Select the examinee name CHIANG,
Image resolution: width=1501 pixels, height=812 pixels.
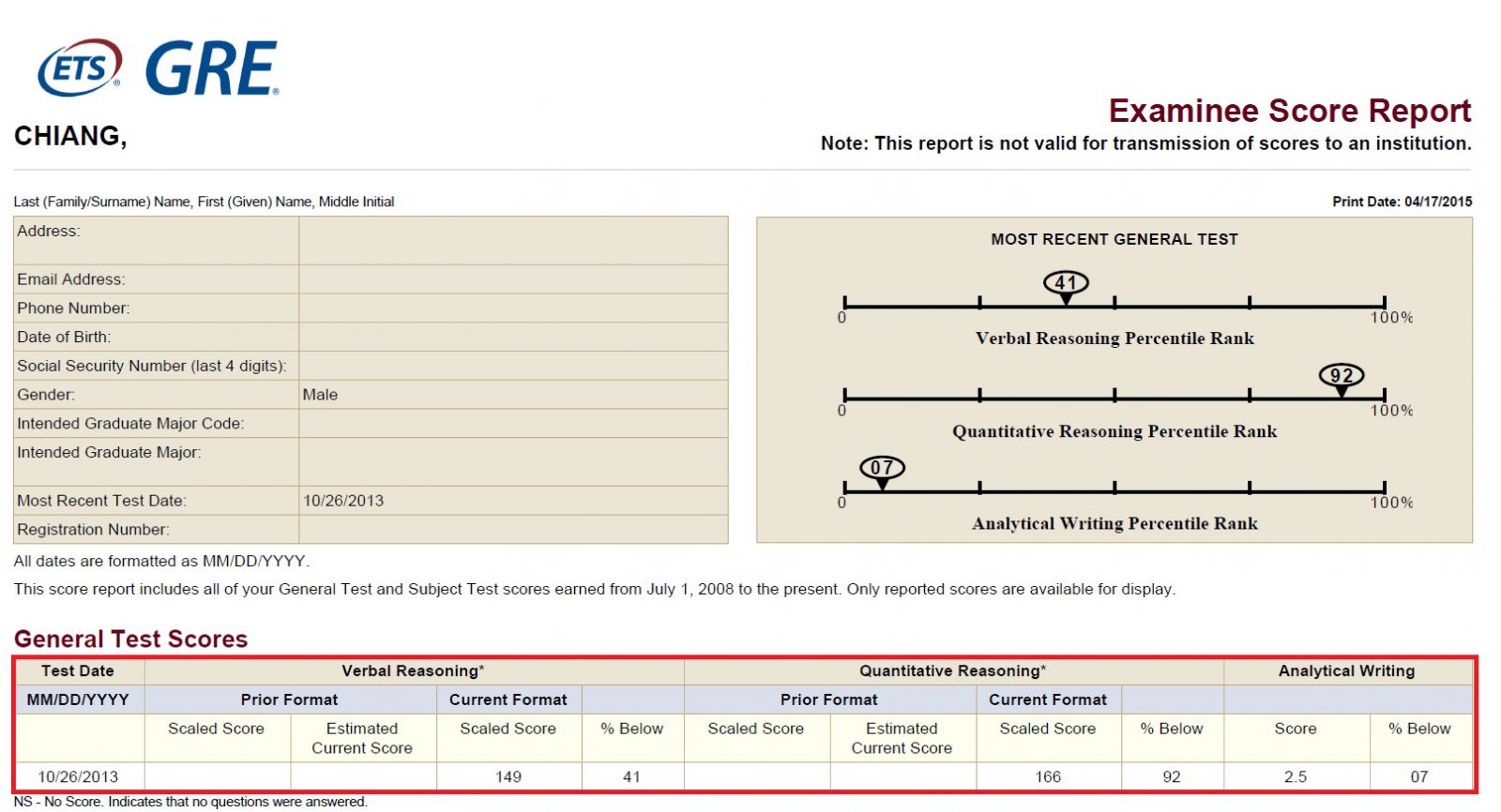(x=70, y=136)
